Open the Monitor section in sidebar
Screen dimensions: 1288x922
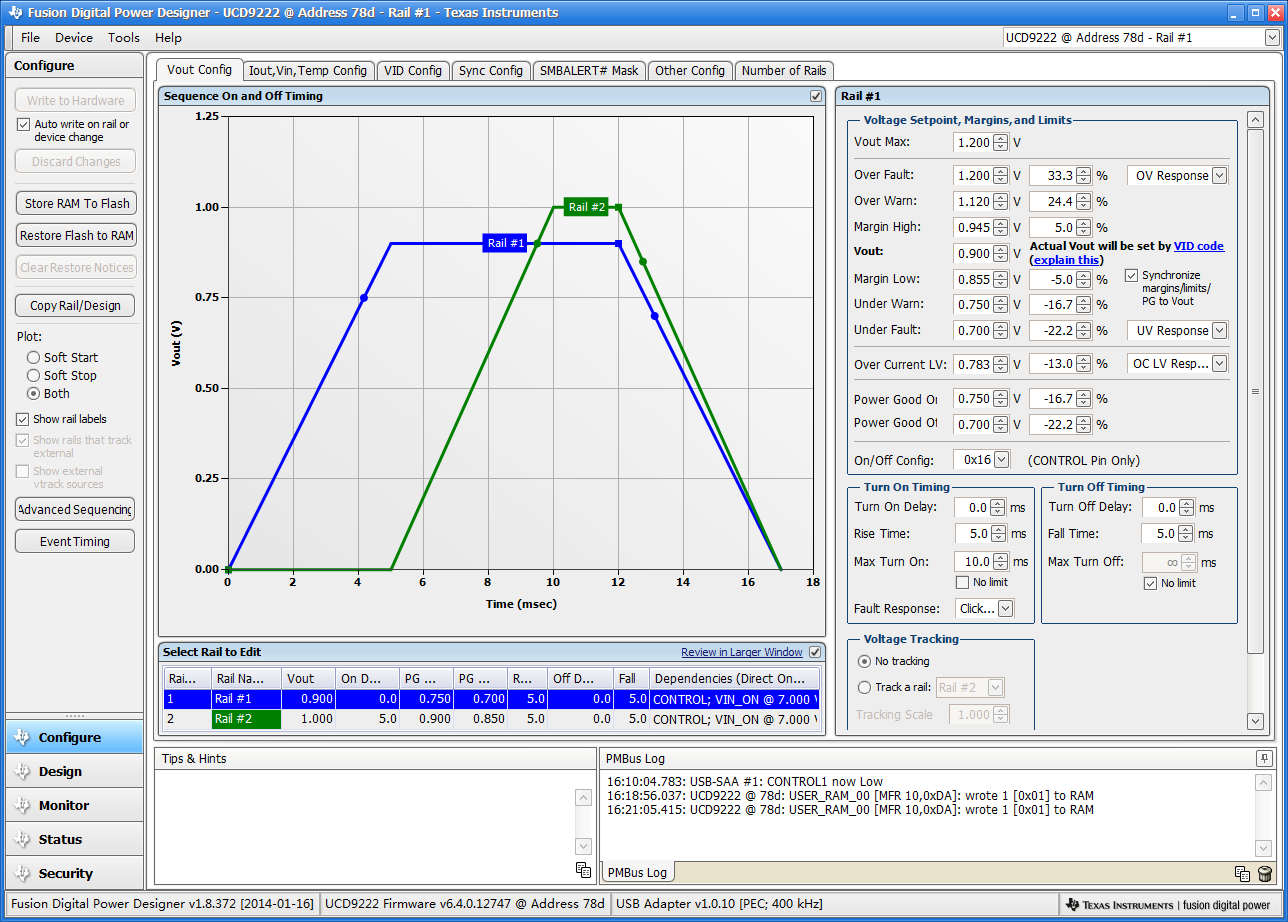(73, 805)
